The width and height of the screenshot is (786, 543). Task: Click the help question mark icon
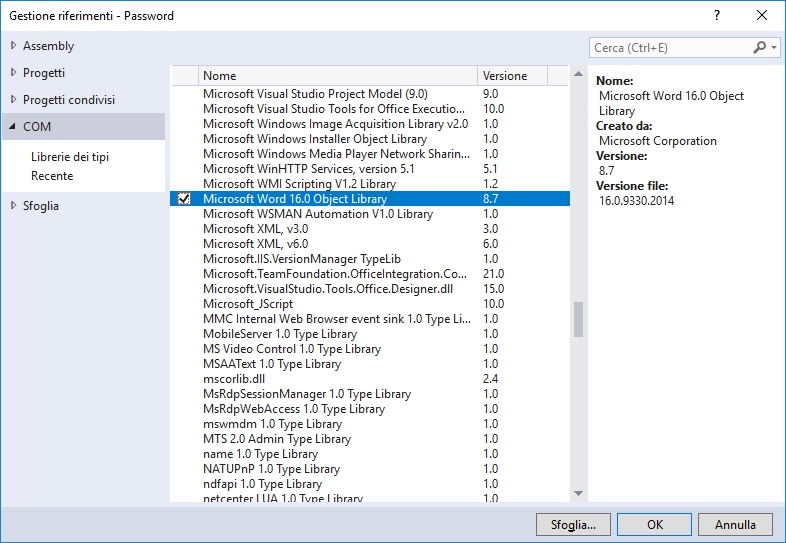coord(717,16)
